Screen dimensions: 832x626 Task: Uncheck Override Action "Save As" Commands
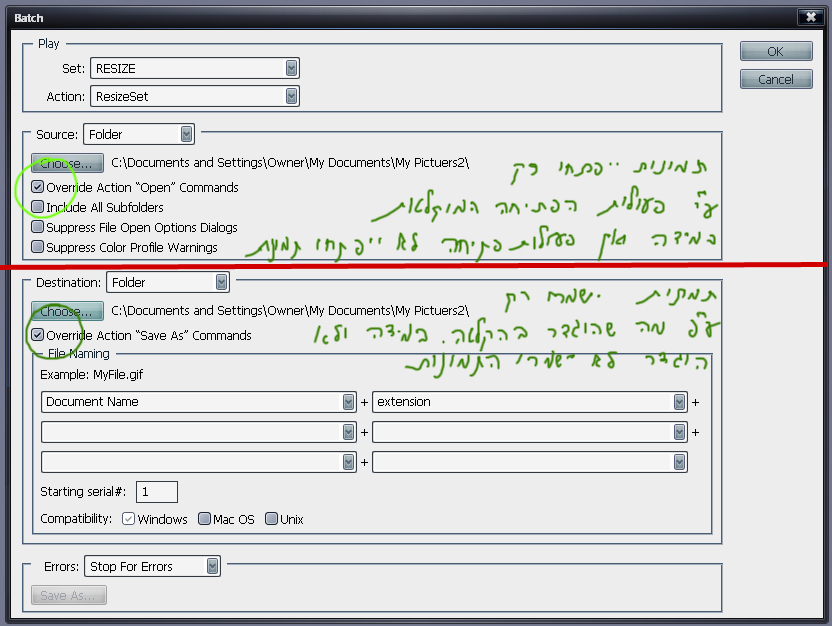(38, 335)
